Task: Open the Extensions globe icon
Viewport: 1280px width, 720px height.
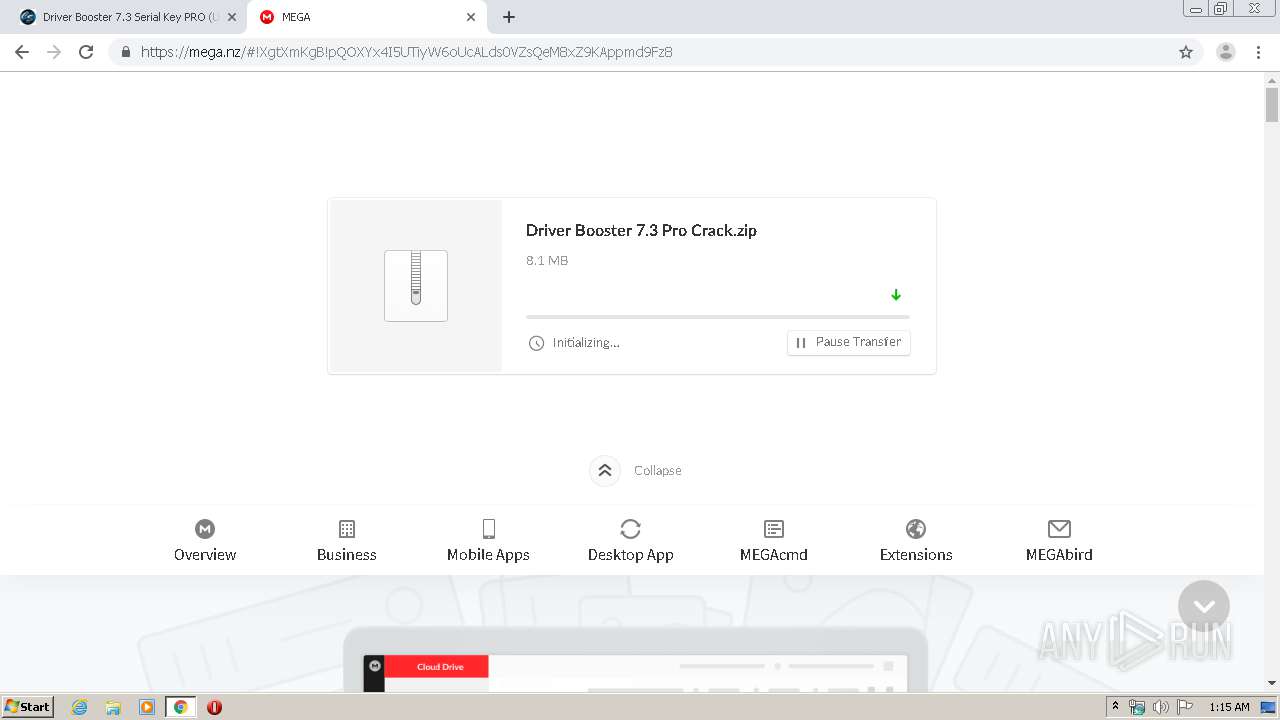Action: (x=916, y=529)
